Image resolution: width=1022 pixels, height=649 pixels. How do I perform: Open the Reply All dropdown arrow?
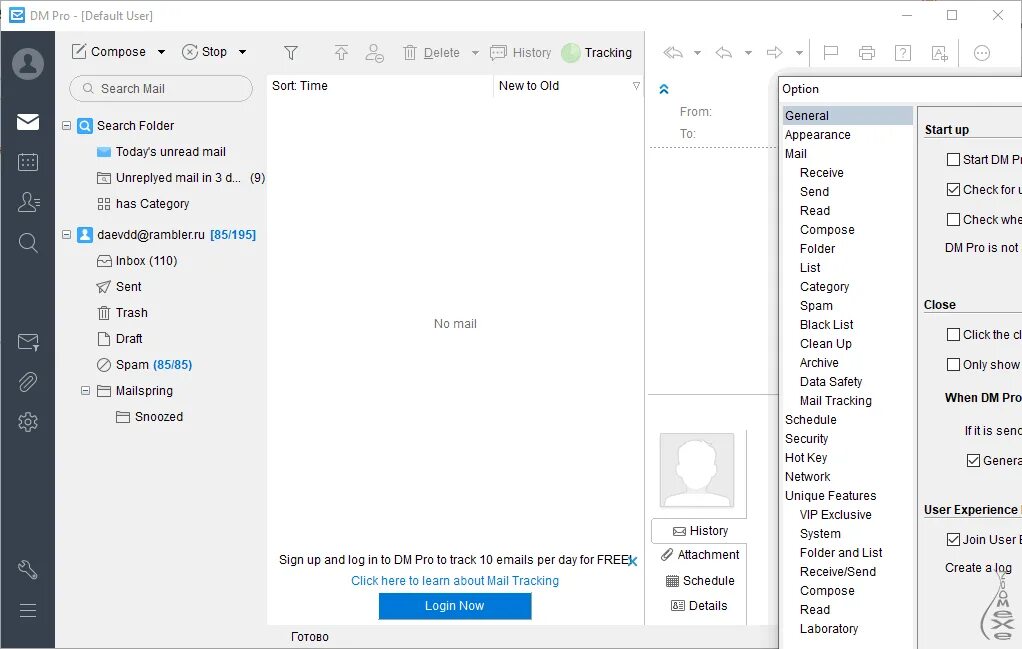(697, 53)
